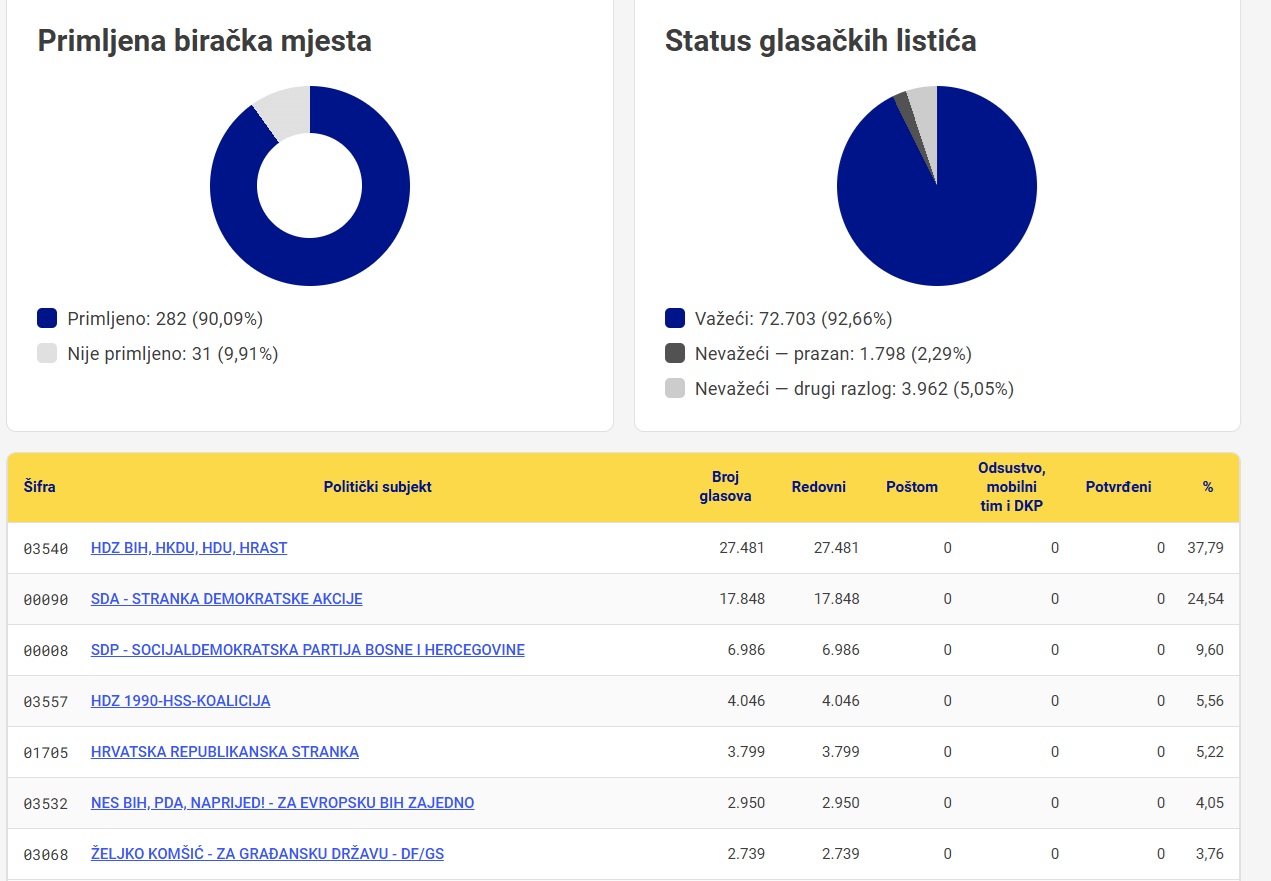Click the 6.986 Broj glasova value
Screen dimensions: 1271x881
point(746,650)
